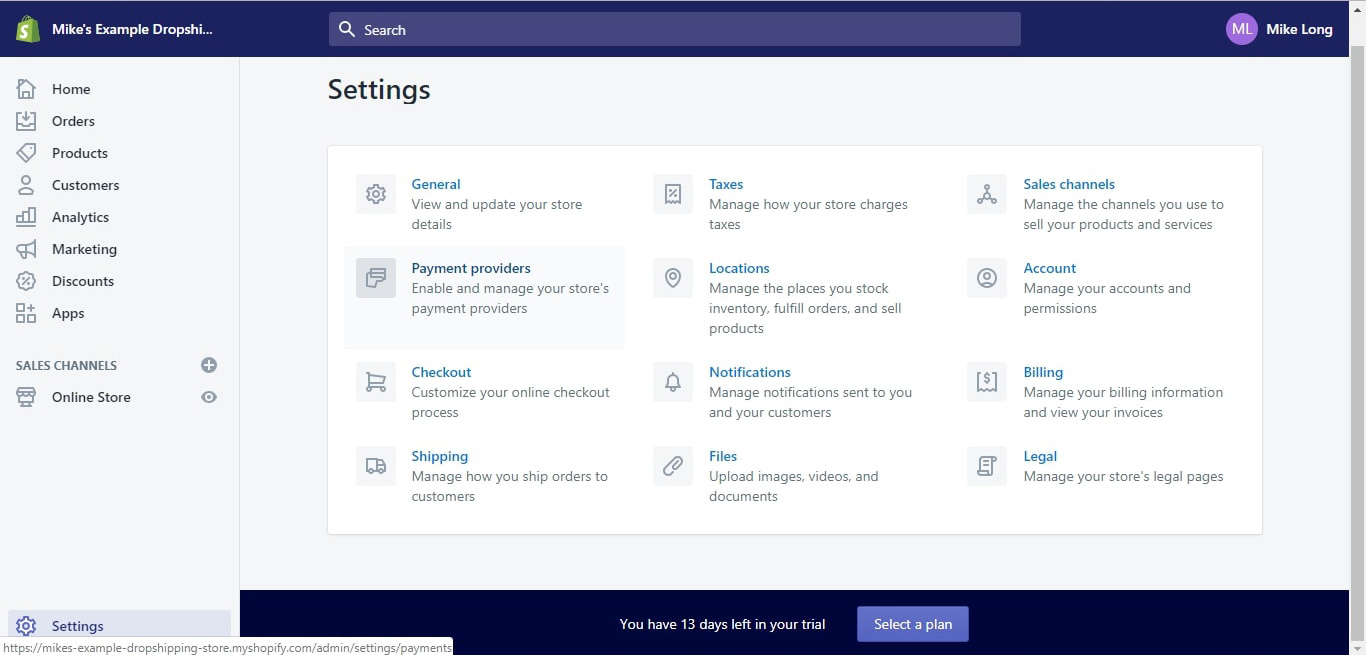
Task: Click the page's vertical scrollbar
Action: coord(1357,300)
